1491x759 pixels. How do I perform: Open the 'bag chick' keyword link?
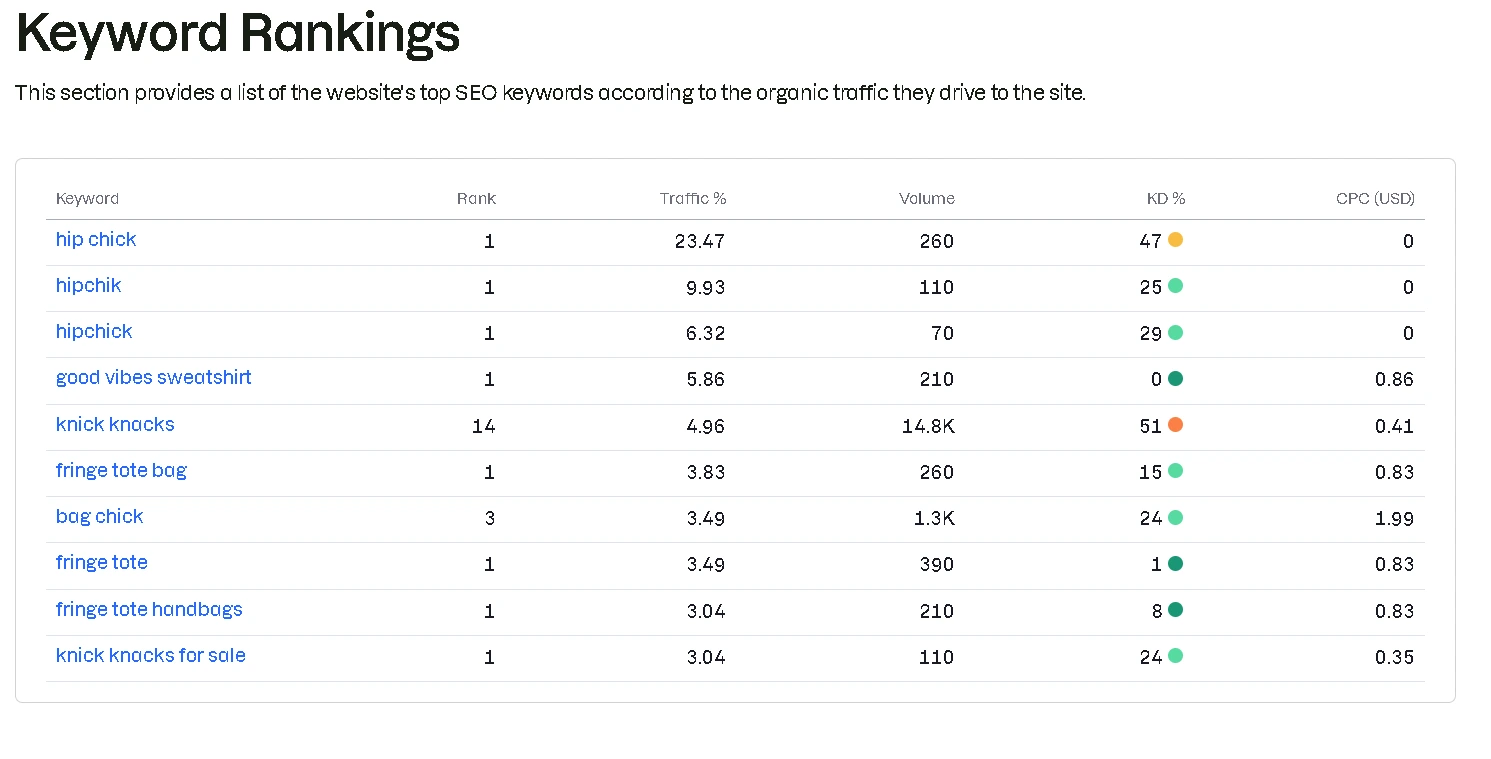pyautogui.click(x=99, y=517)
